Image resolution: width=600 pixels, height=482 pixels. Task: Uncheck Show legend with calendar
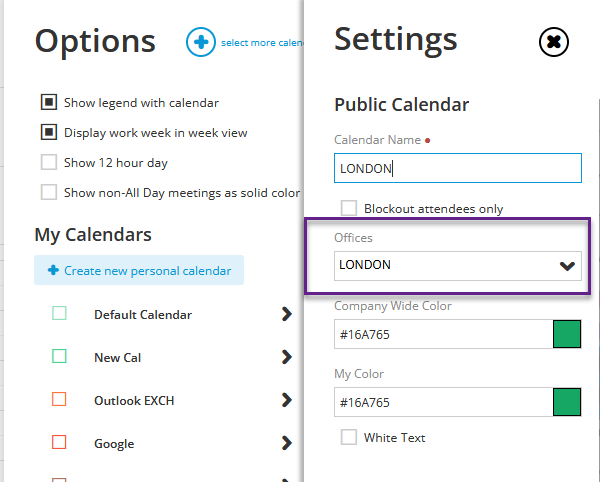coord(49,102)
